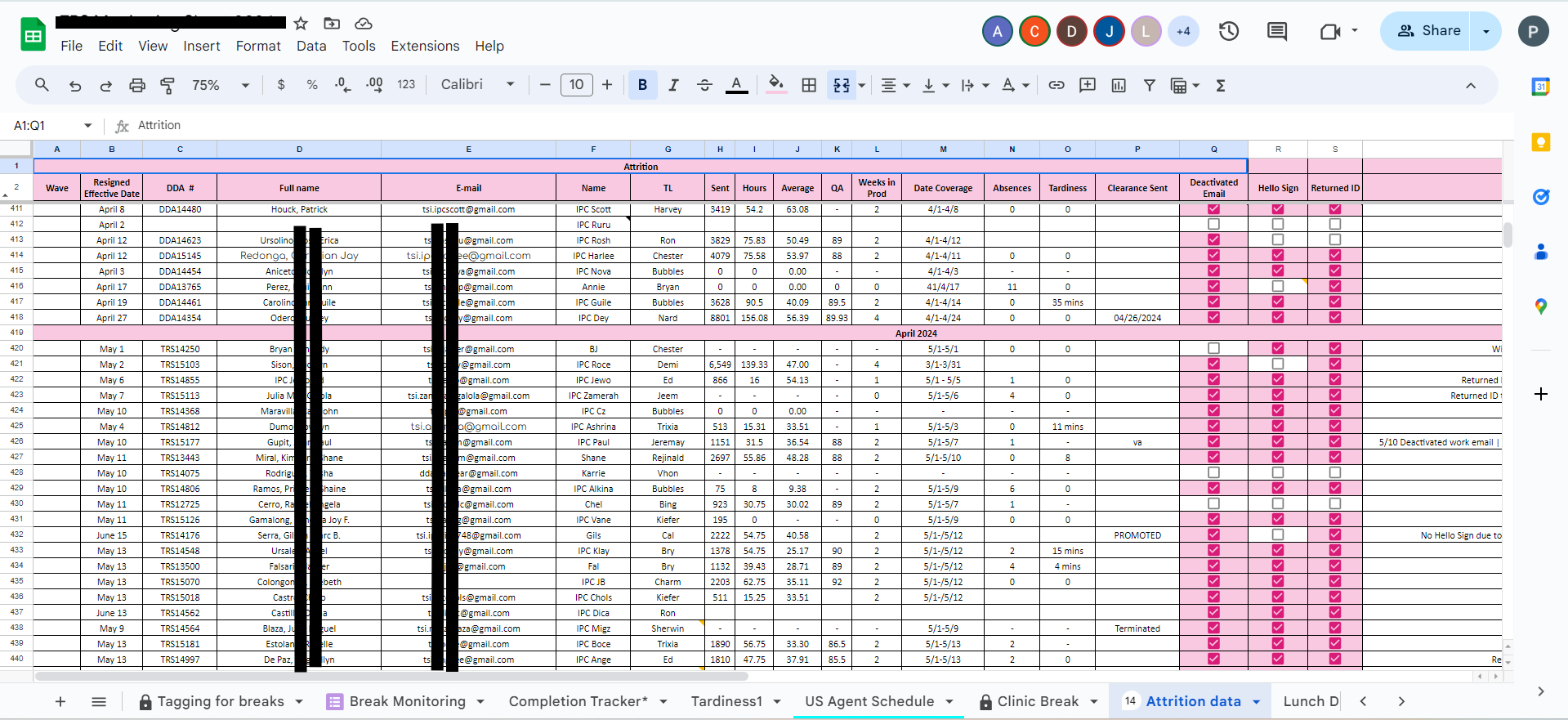Viewport: 1568px width, 720px height.
Task: Open the comments panel icon
Action: coord(1276,32)
